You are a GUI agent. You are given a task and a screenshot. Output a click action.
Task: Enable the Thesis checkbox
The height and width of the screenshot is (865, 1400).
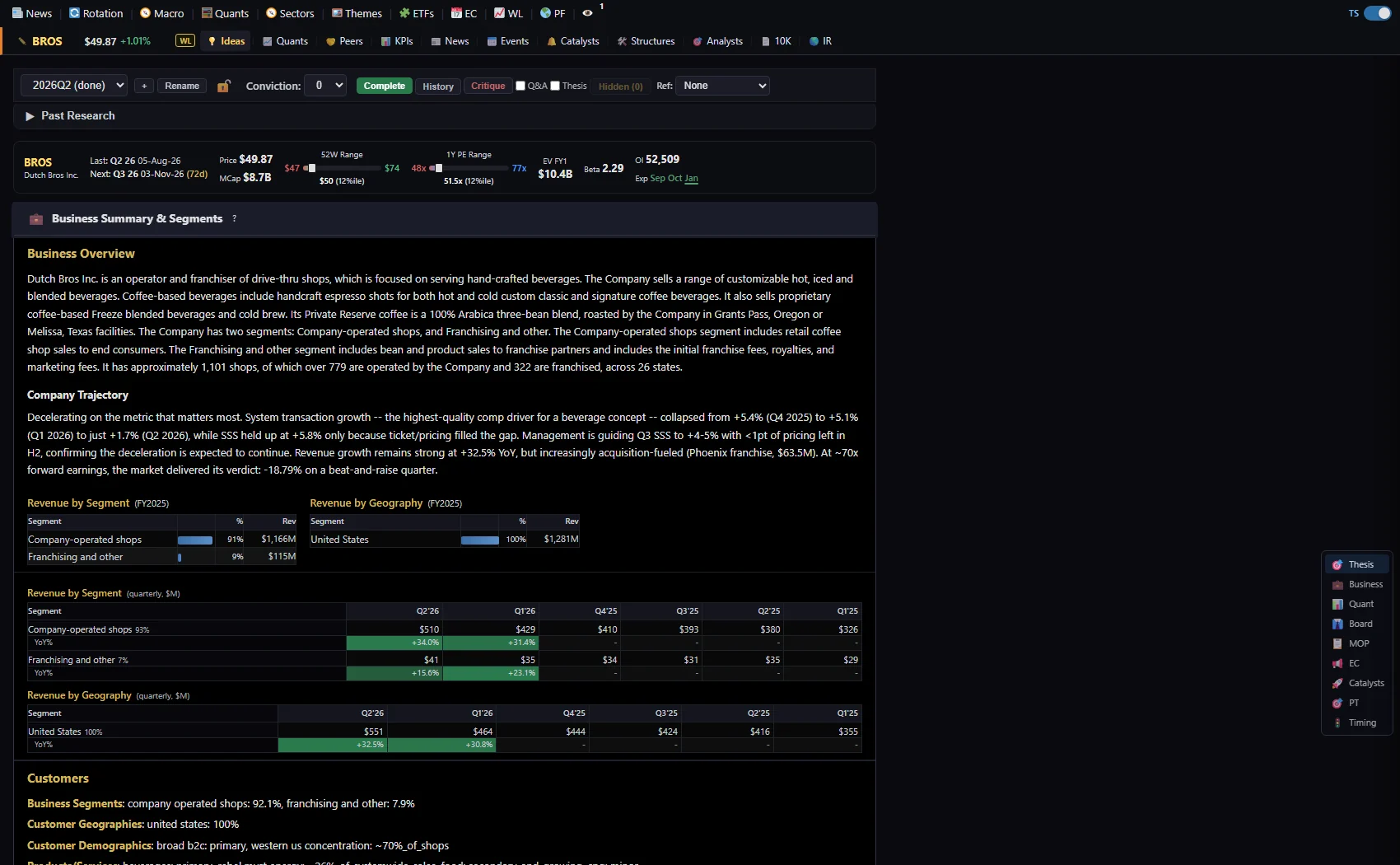point(555,86)
